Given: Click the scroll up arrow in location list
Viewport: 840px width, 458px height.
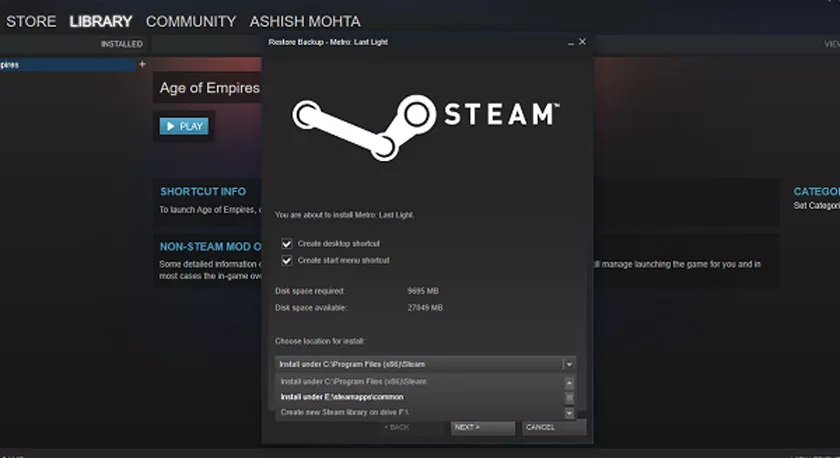Looking at the screenshot, I should pyautogui.click(x=569, y=383).
